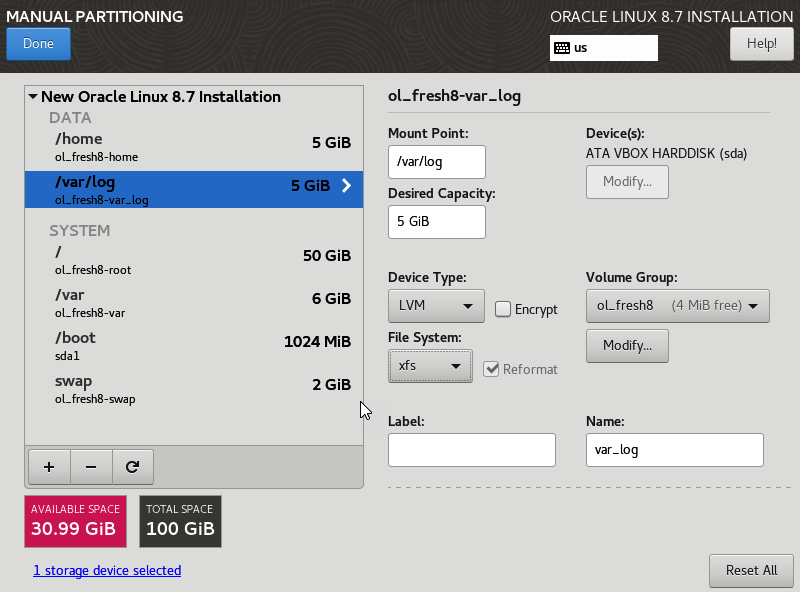
Task: Select the / root mount point row
Action: [x=194, y=260]
